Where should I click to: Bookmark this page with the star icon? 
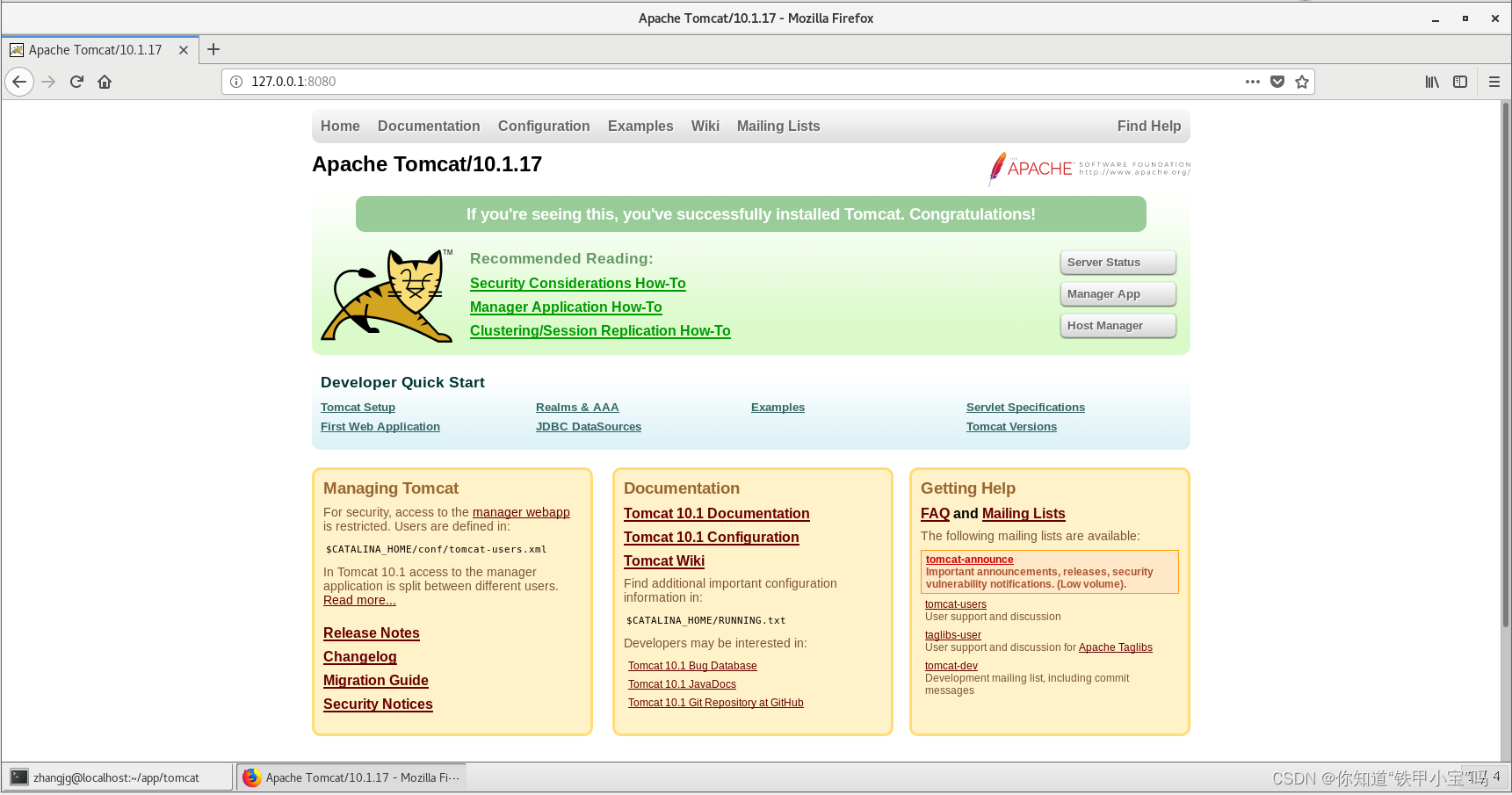pos(1302,82)
